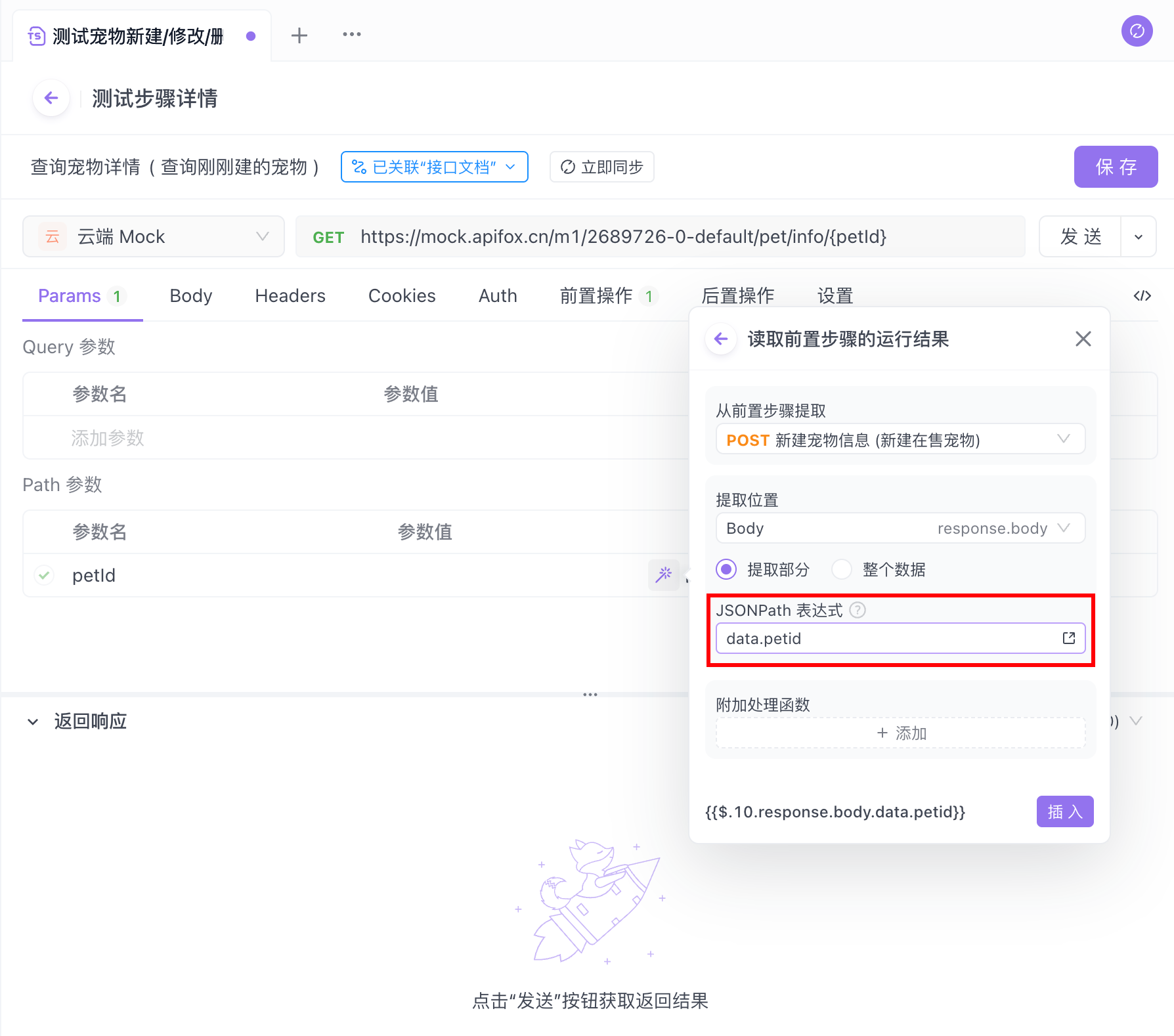
Task: Click the 保存 save button
Action: pos(1115,167)
